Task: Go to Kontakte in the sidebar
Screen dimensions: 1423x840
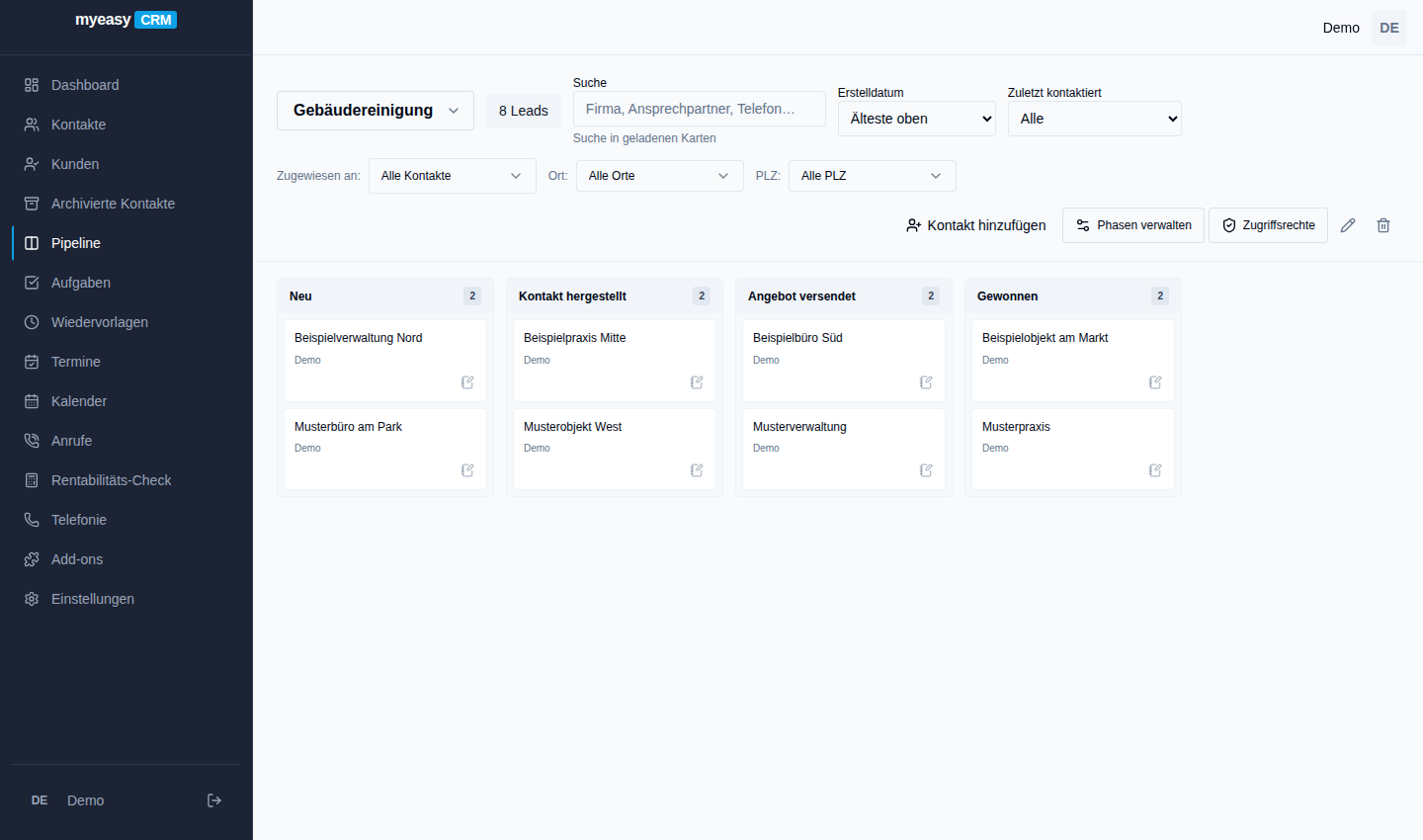Action: (x=126, y=125)
